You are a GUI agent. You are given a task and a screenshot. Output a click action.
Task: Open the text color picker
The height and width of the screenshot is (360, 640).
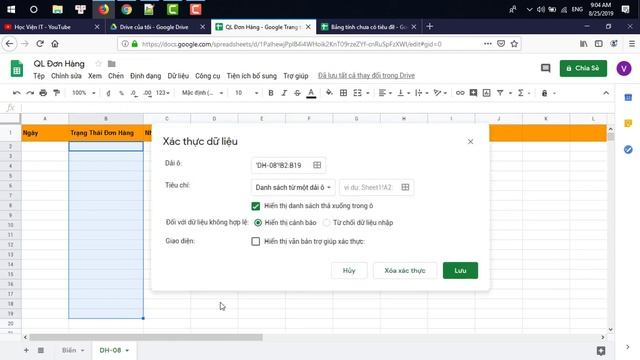pos(311,93)
